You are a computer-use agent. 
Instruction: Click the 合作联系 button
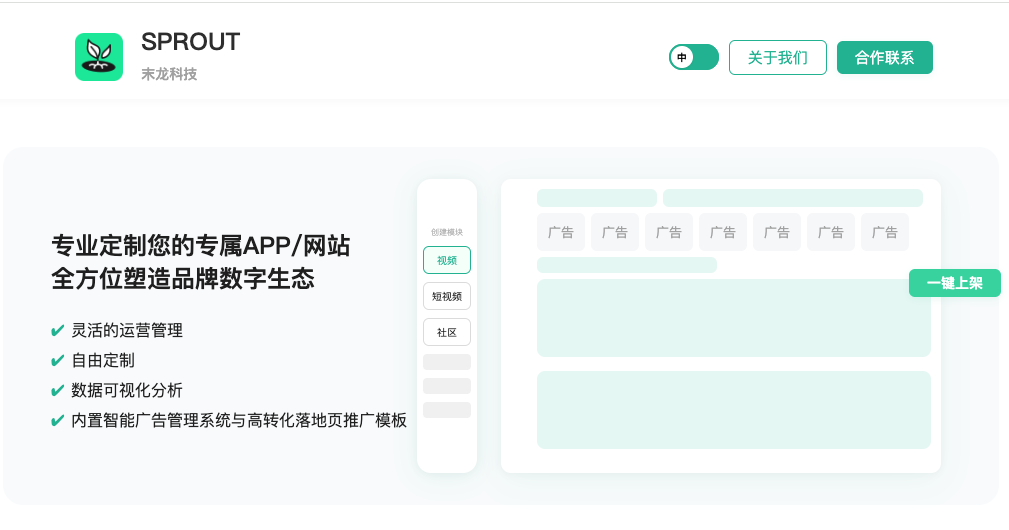tap(884, 57)
